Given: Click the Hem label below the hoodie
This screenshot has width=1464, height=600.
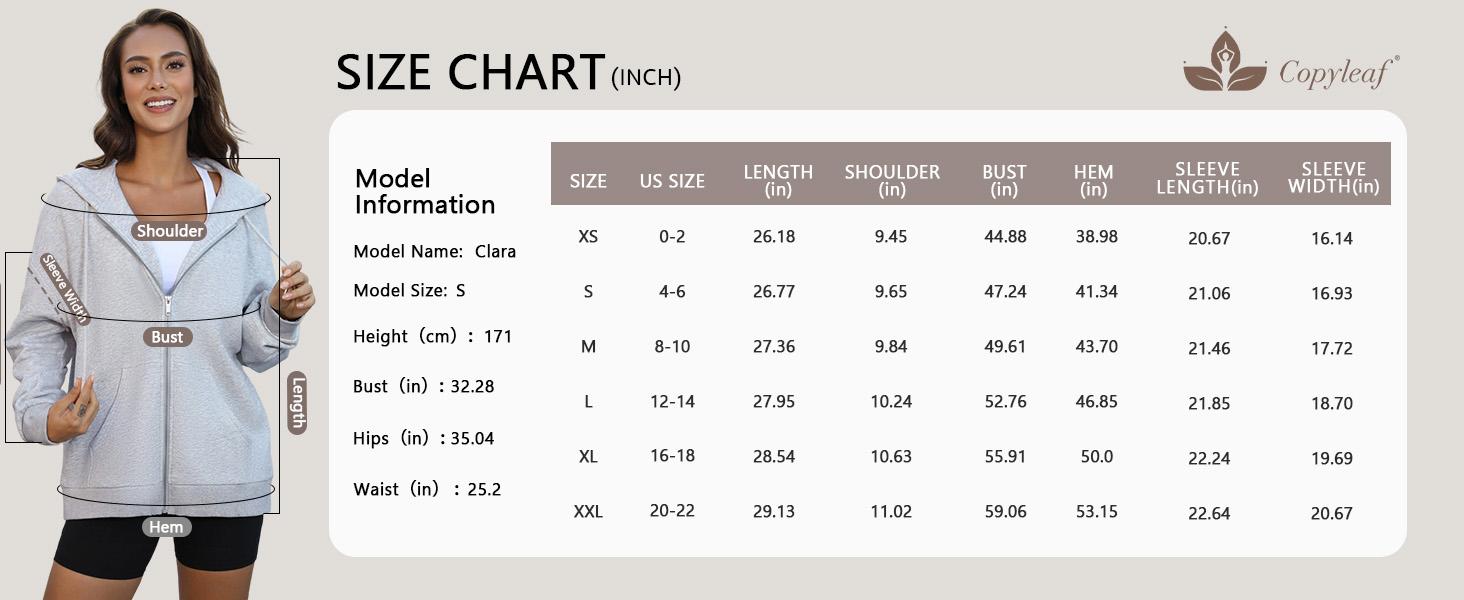Looking at the screenshot, I should [x=166, y=527].
